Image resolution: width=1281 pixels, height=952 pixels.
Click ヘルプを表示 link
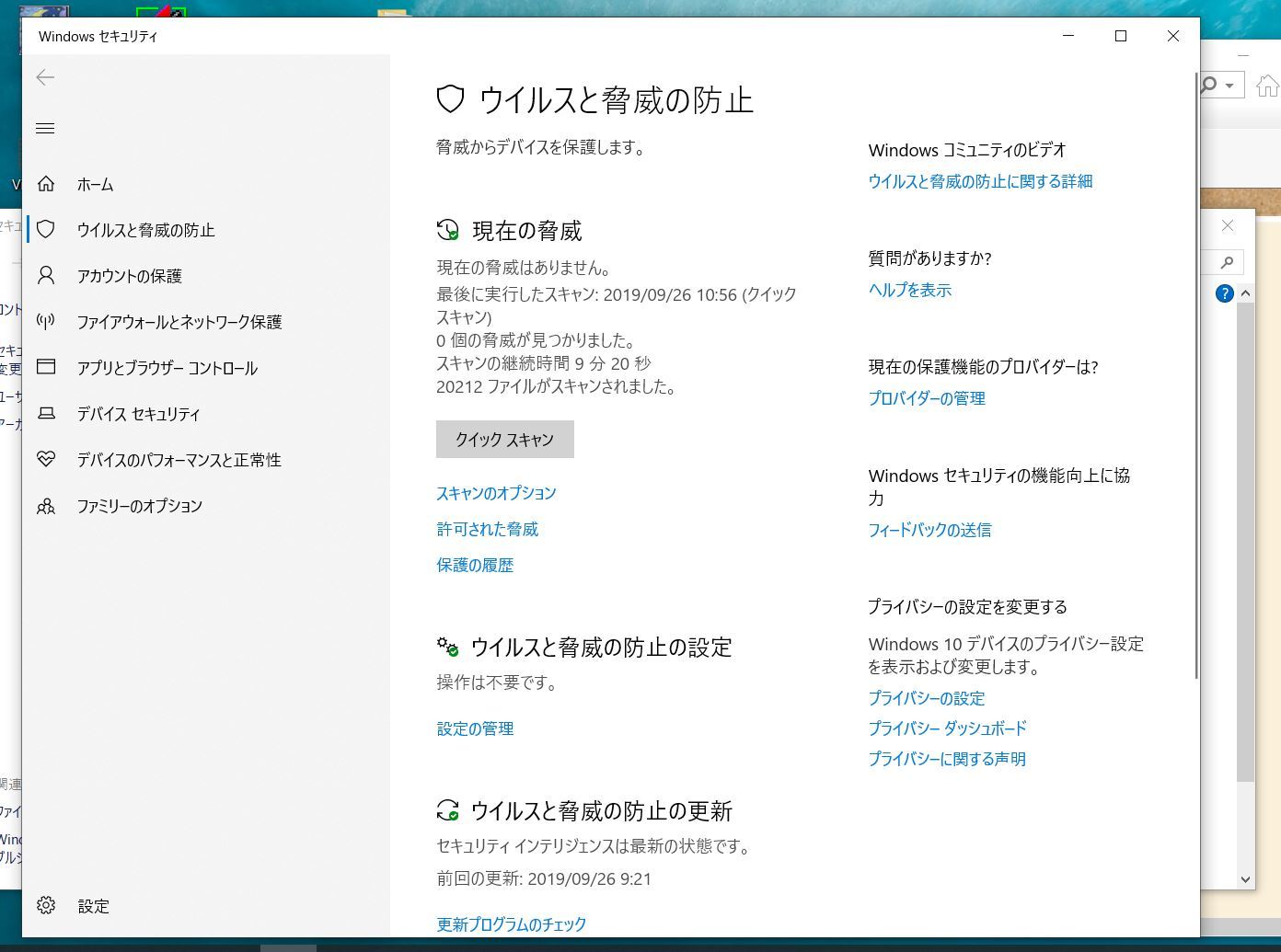(x=910, y=290)
